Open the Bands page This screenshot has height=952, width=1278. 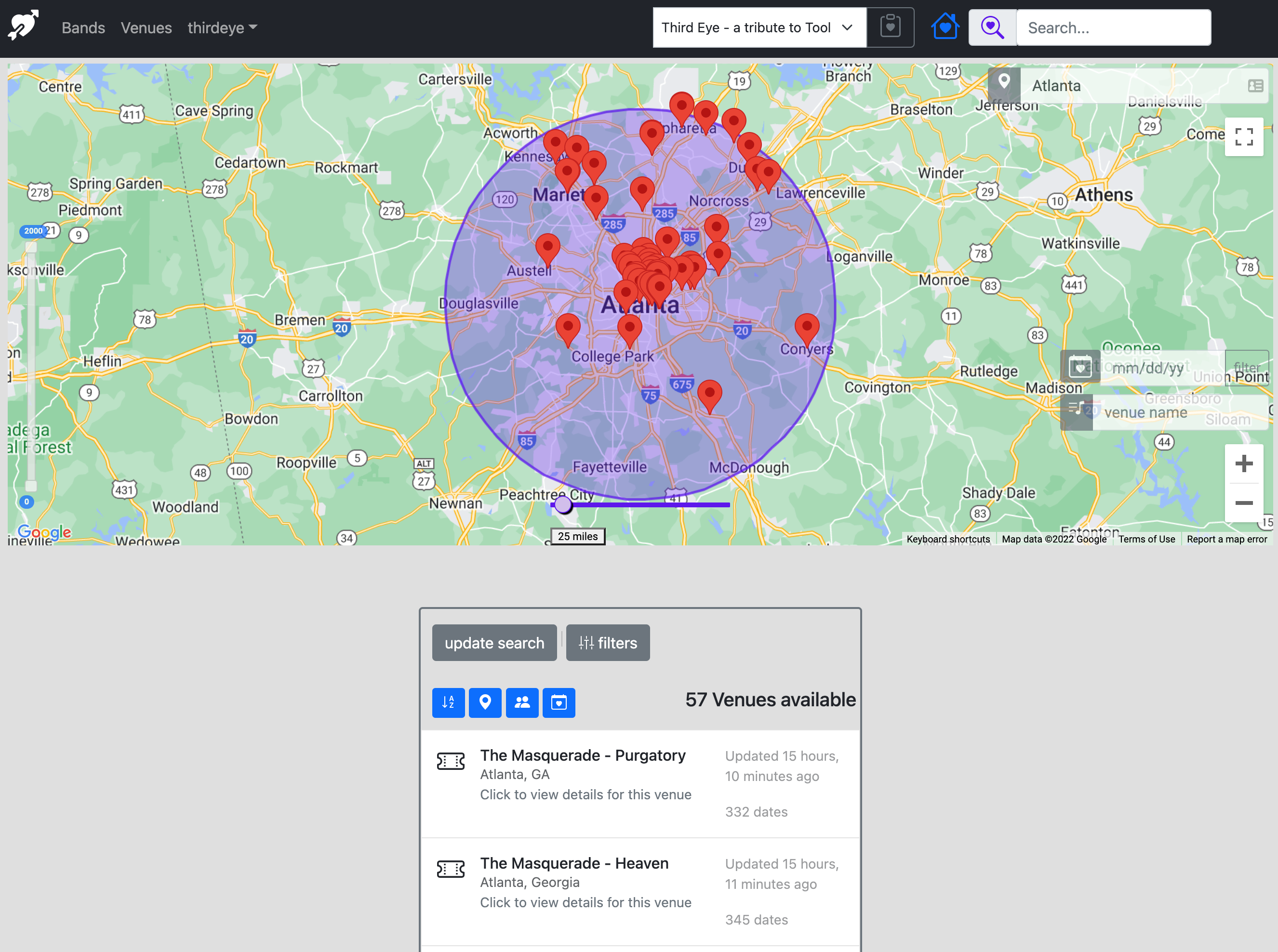coord(83,27)
